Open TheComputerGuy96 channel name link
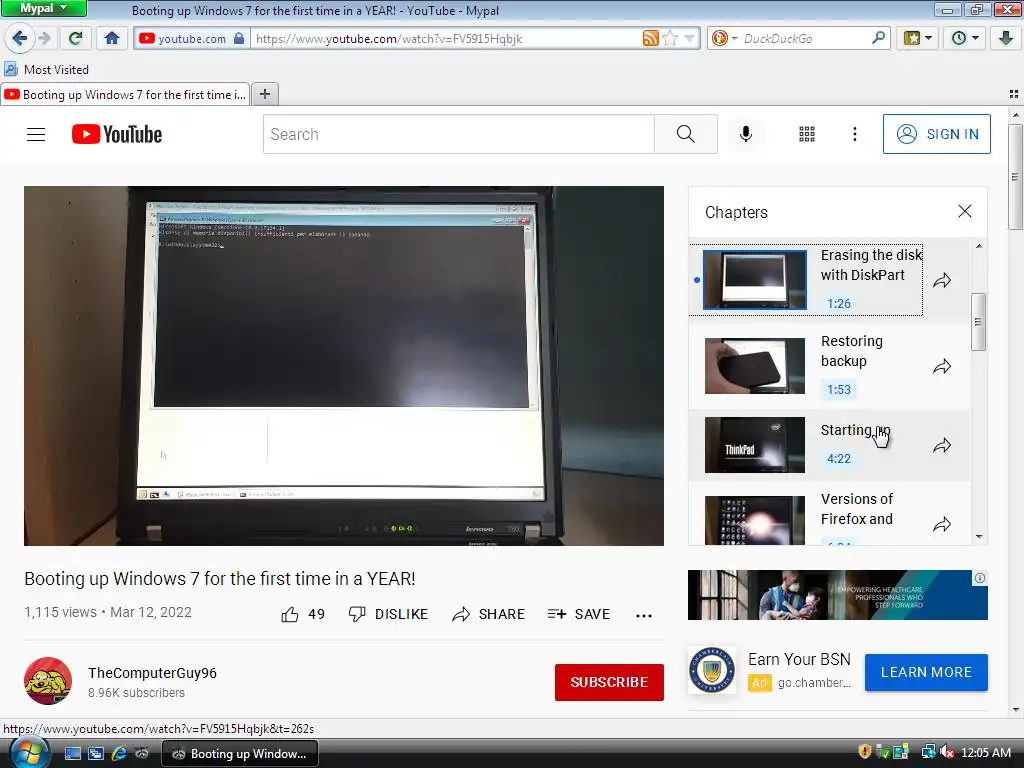Viewport: 1024px width, 768px height. point(152,673)
